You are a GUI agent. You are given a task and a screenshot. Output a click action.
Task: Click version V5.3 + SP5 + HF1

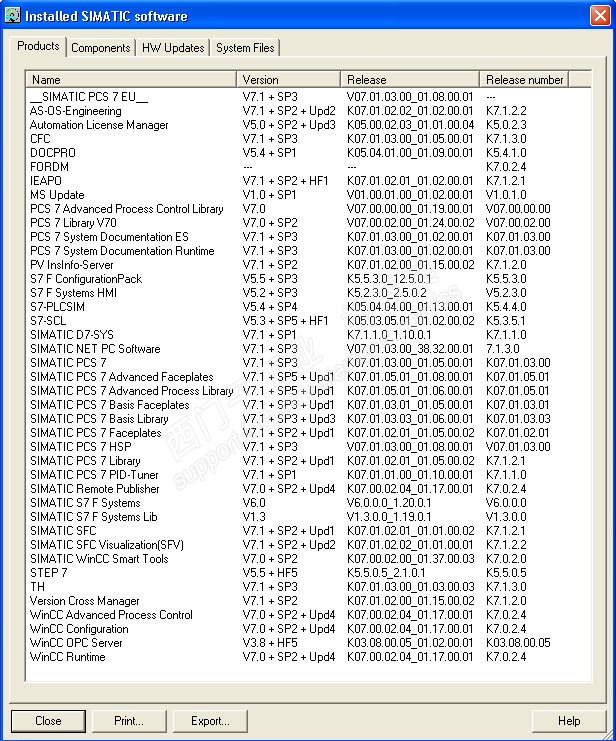[x=285, y=321]
